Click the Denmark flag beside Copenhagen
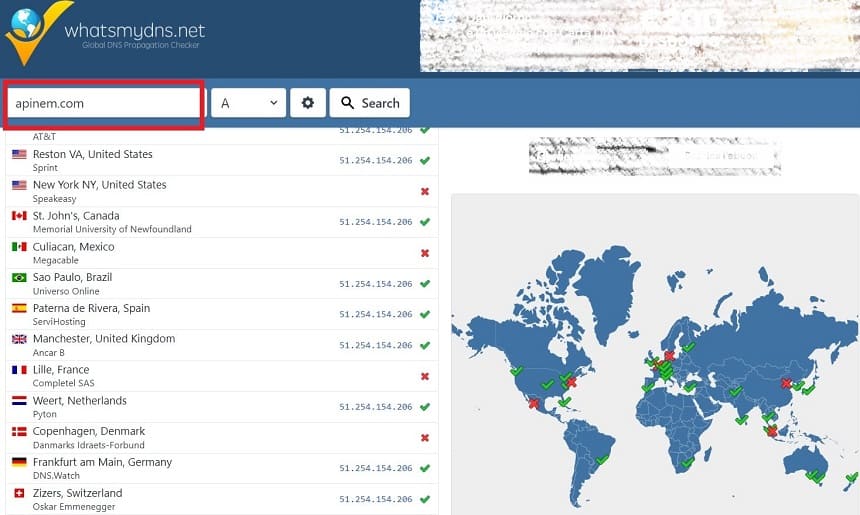 tap(19, 432)
